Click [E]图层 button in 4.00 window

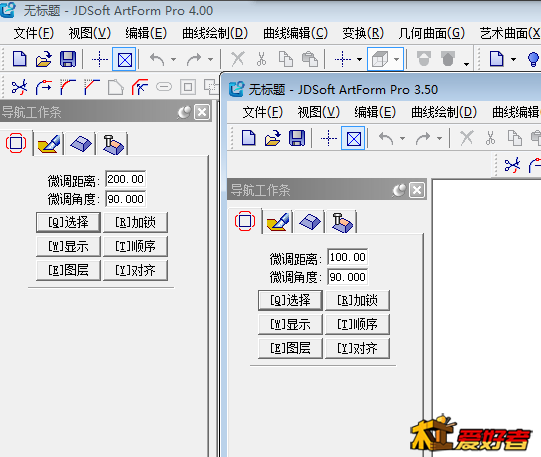[68, 270]
